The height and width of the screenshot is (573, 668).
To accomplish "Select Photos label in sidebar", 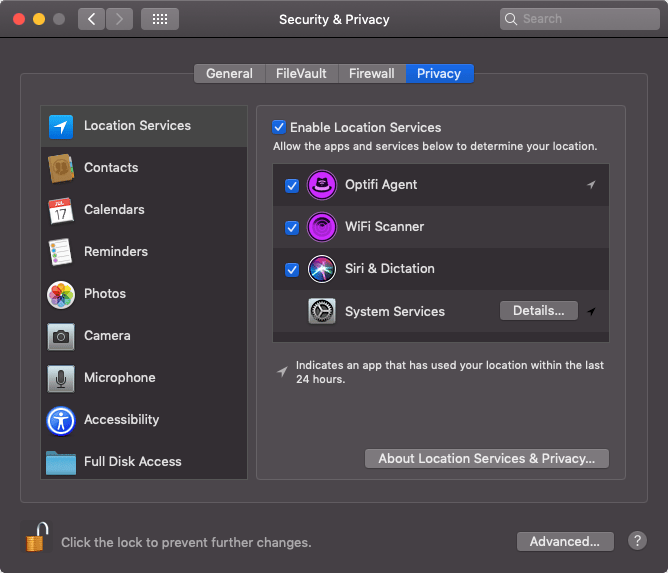I will (105, 294).
